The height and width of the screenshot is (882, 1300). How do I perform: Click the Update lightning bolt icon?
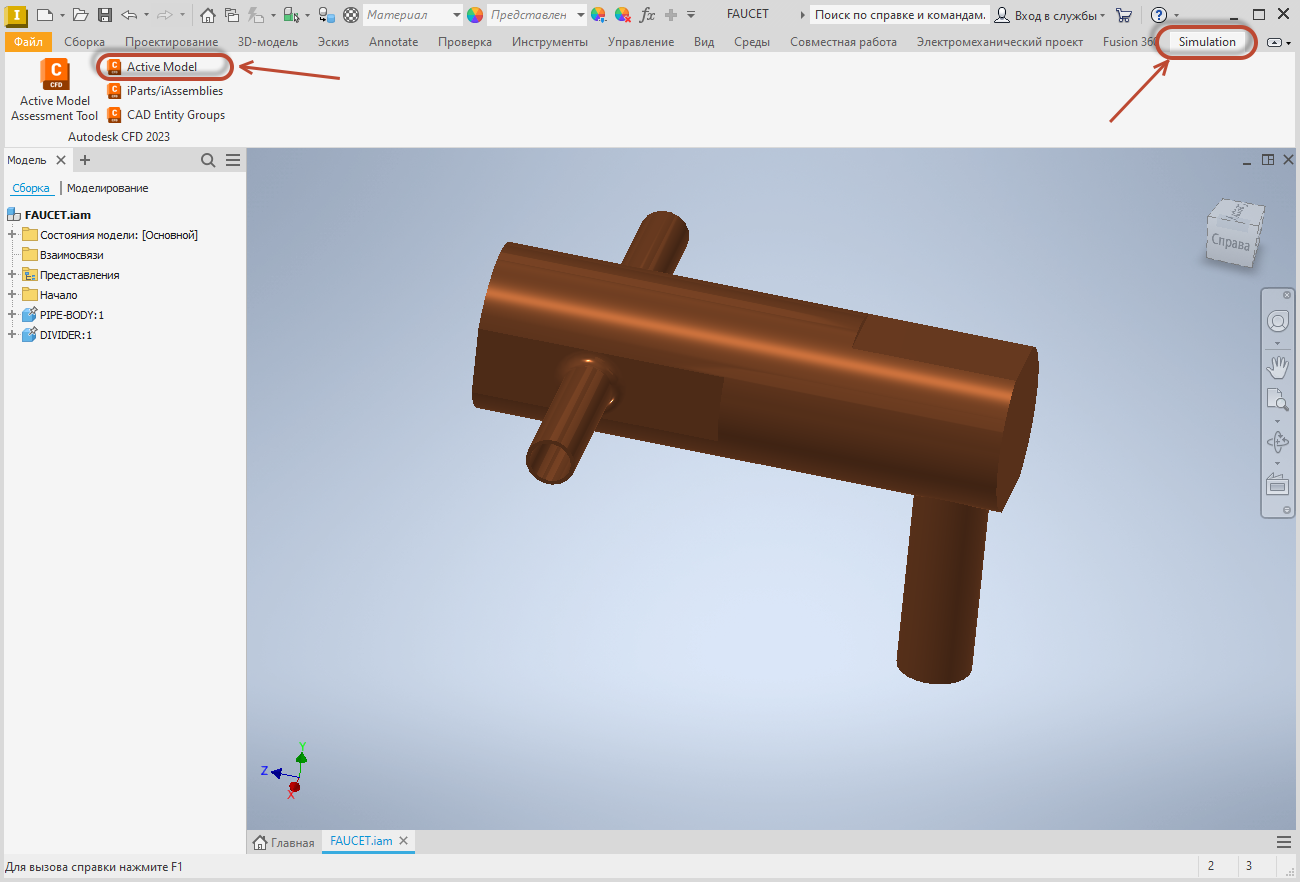[255, 15]
